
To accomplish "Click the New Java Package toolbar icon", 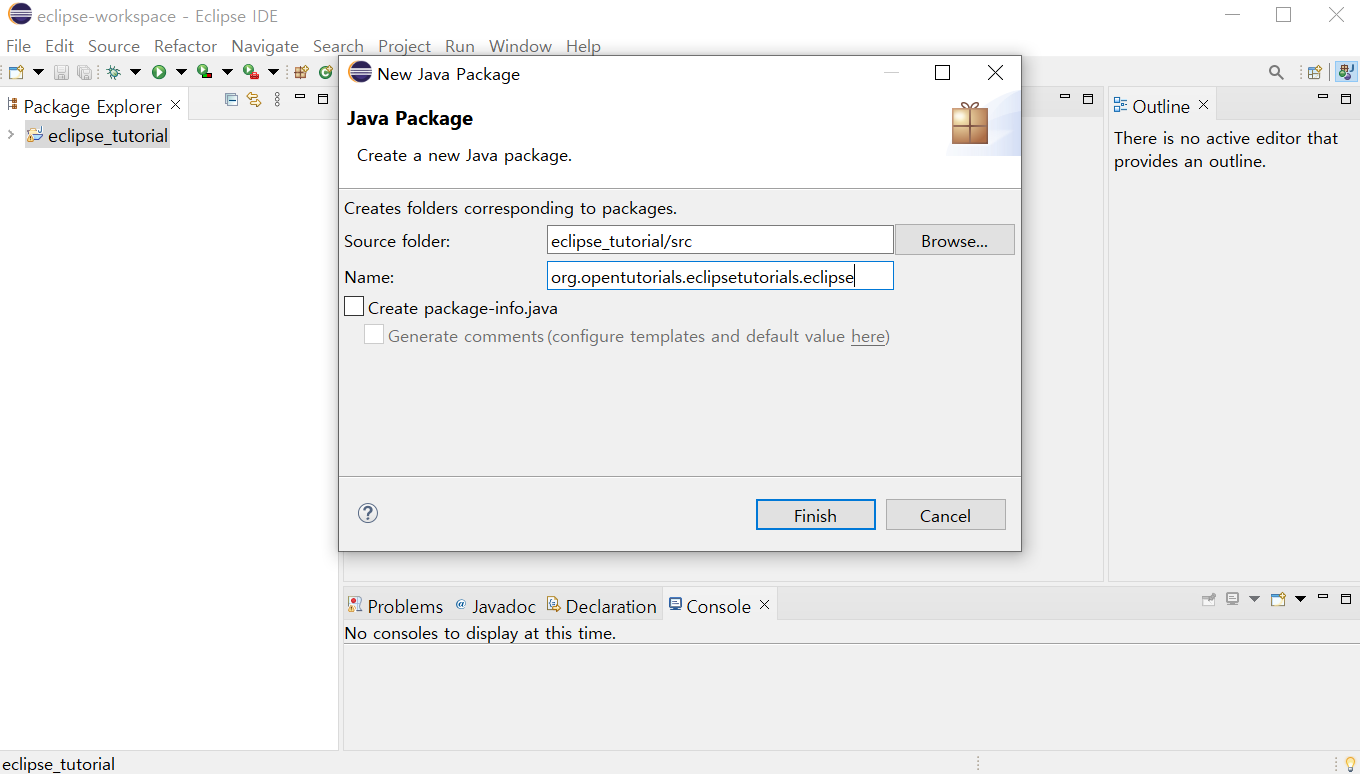I will 301,72.
